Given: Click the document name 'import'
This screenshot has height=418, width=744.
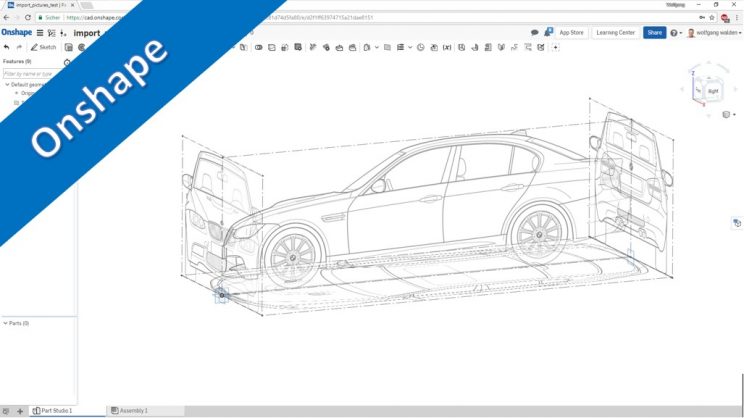Looking at the screenshot, I should tap(87, 33).
